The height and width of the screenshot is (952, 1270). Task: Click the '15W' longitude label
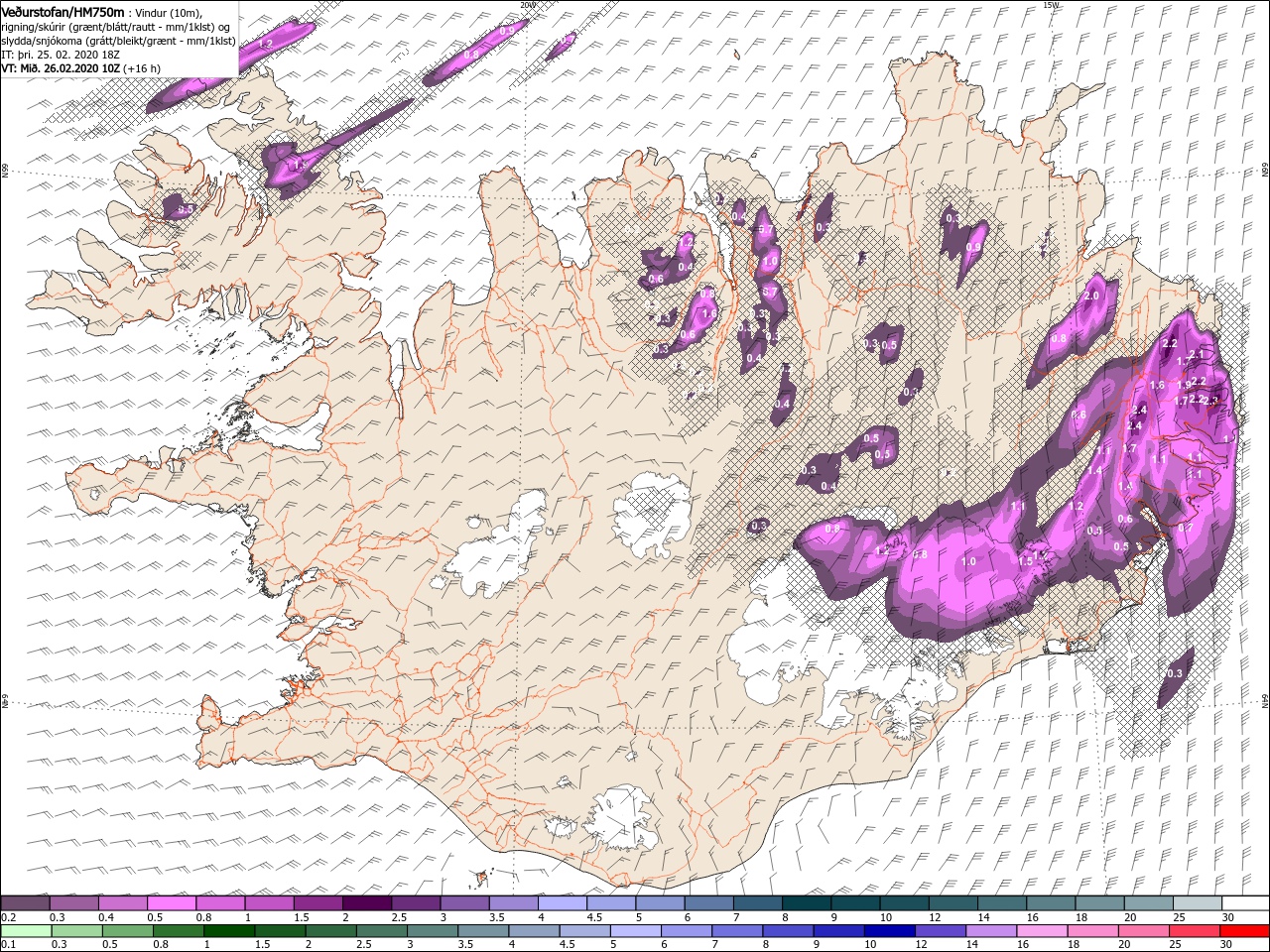tap(1050, 5)
